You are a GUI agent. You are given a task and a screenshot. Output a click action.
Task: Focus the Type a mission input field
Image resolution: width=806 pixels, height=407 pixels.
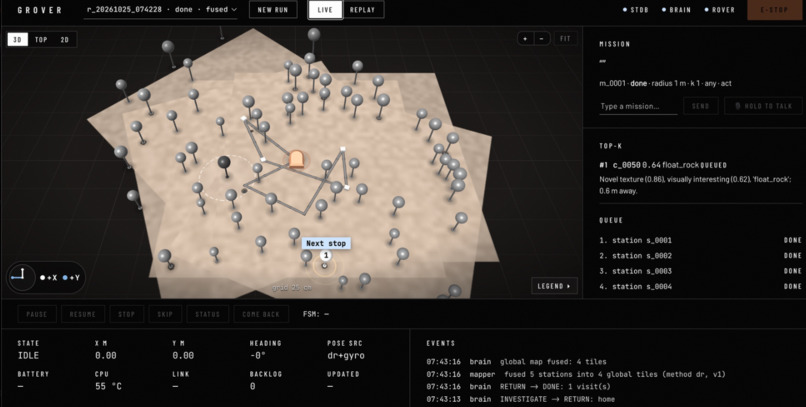click(638, 106)
